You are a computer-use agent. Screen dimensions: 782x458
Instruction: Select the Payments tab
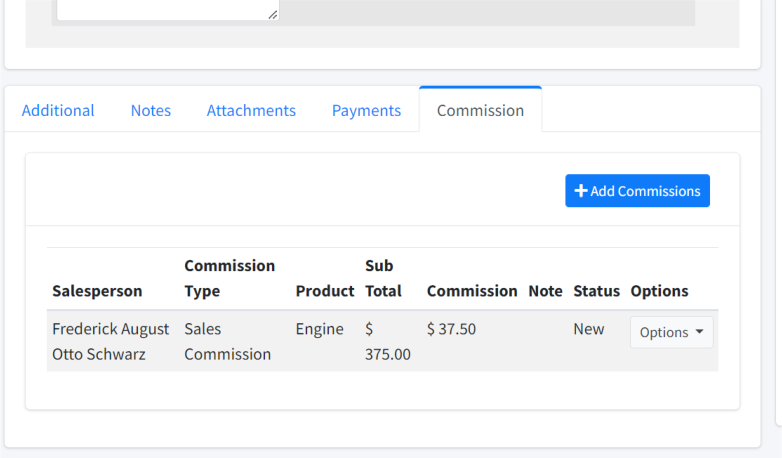(367, 110)
